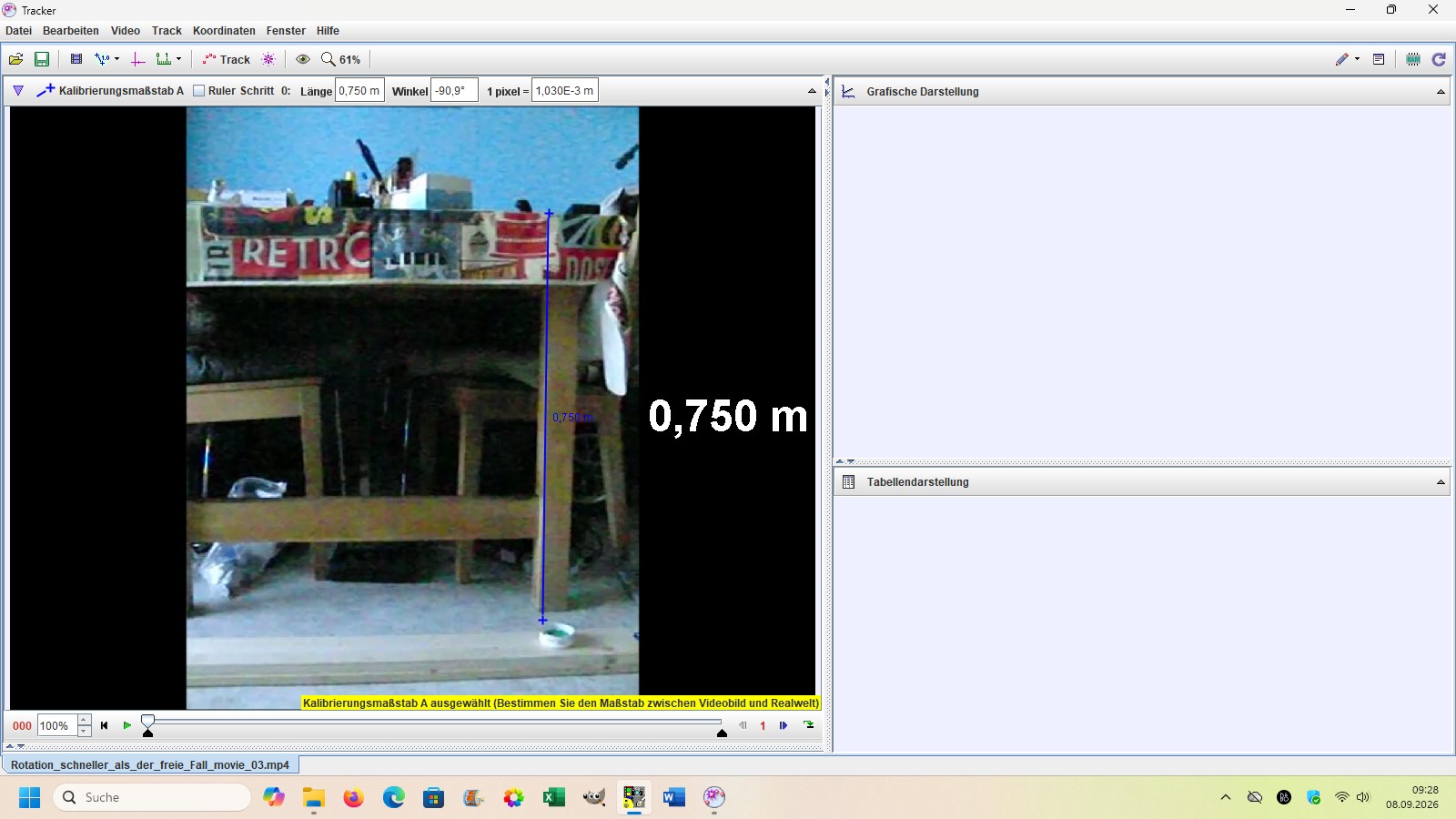Open a video file with the folder icon
This screenshot has height=819, width=1456.
click(x=16, y=59)
